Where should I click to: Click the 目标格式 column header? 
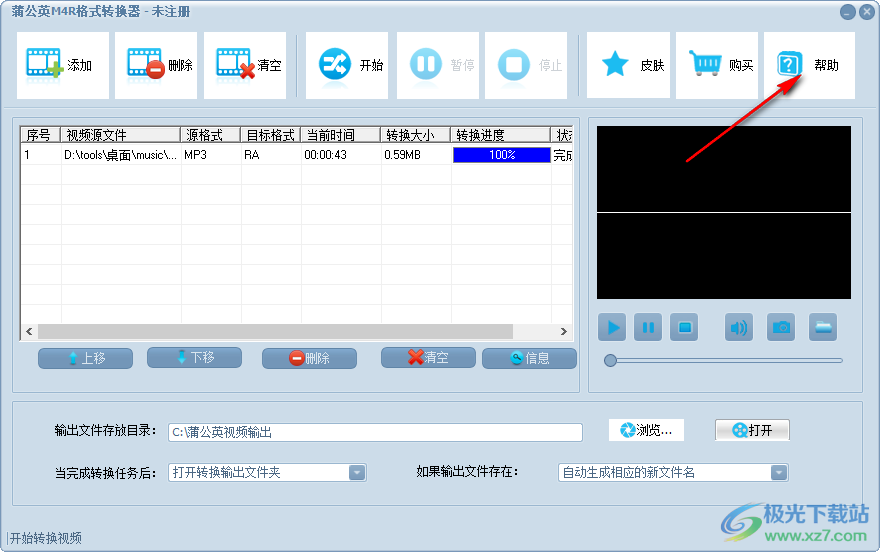point(271,135)
